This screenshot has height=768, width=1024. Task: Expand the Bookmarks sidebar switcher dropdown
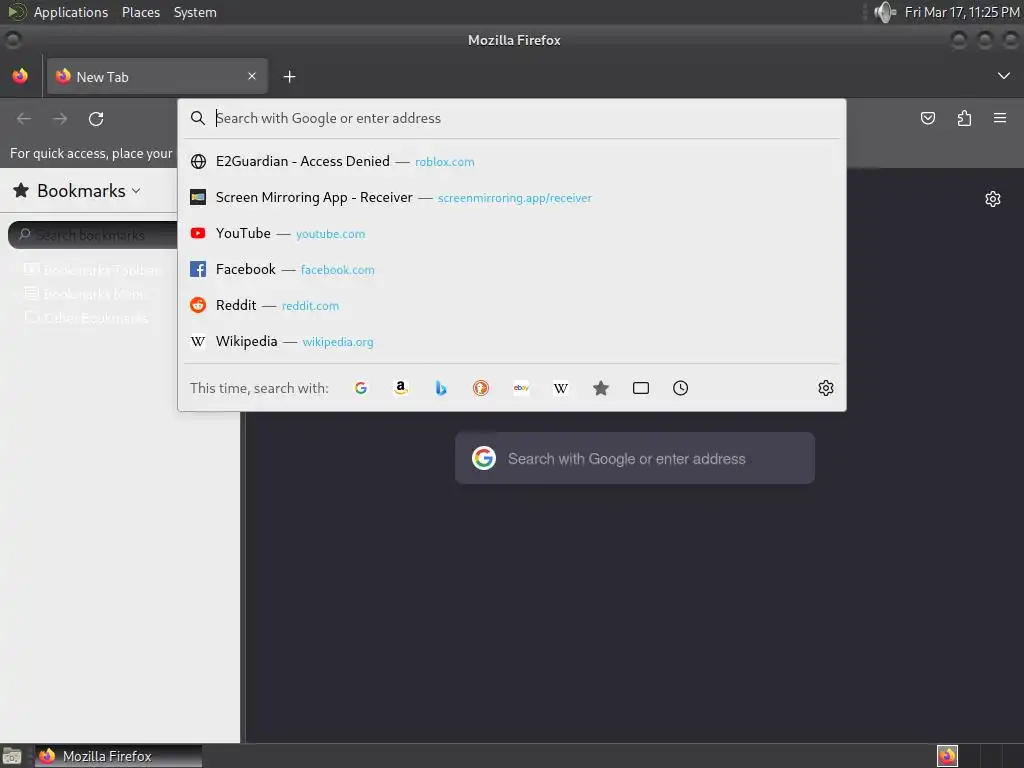click(77, 191)
